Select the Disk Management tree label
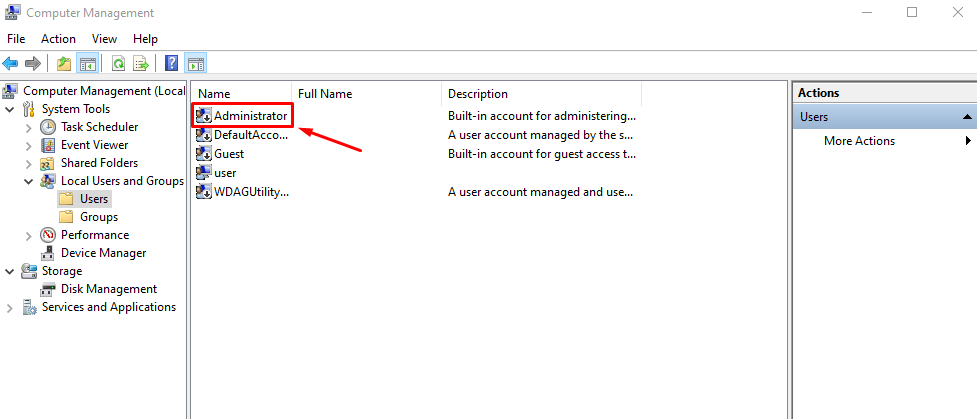The width and height of the screenshot is (977, 419). [x=109, y=289]
